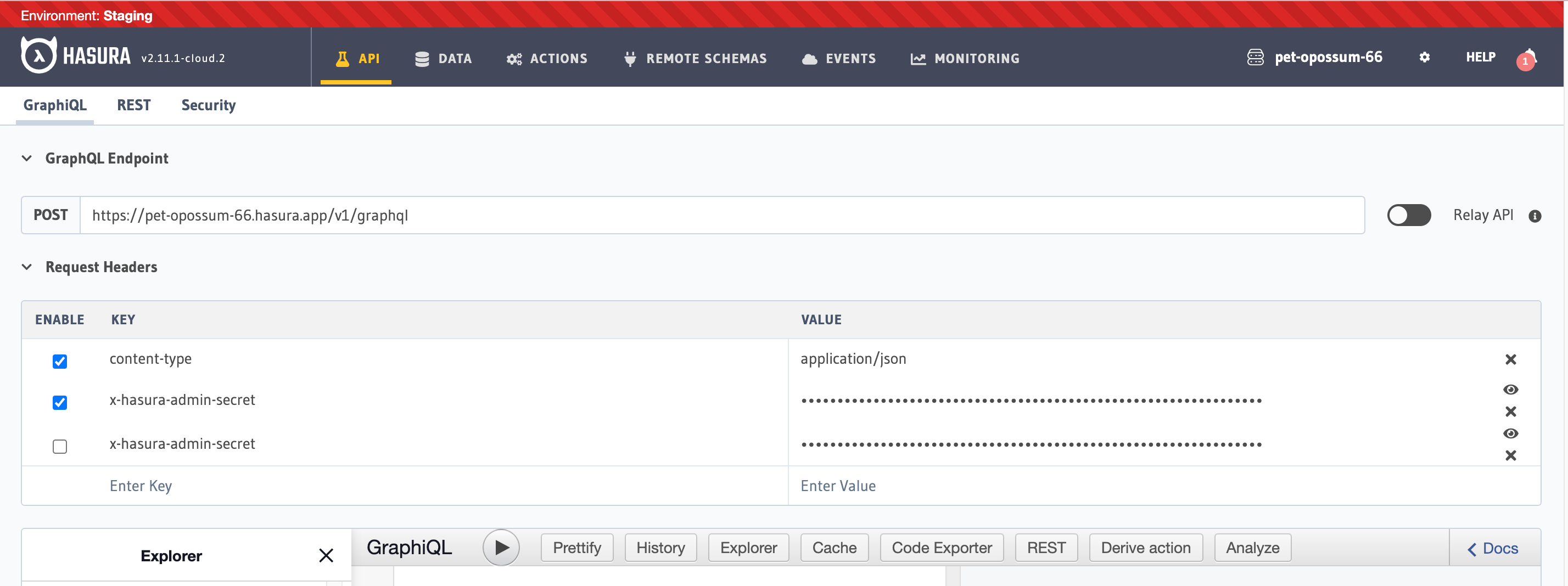
Task: Delete the content-type header row
Action: [1510, 359]
